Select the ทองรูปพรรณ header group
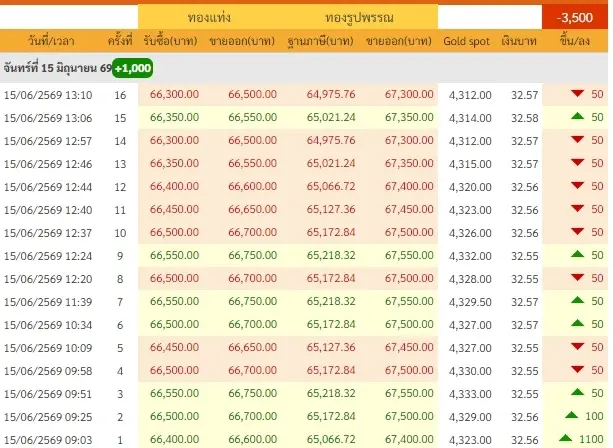 (x=359, y=17)
